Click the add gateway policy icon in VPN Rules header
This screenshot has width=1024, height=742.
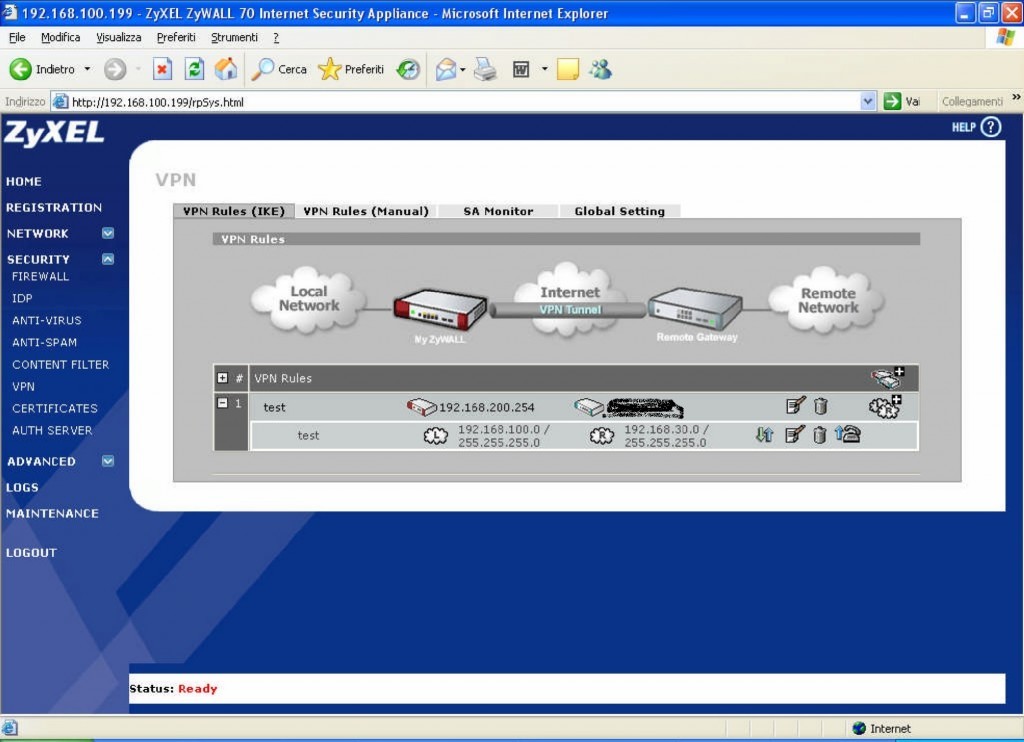[888, 377]
